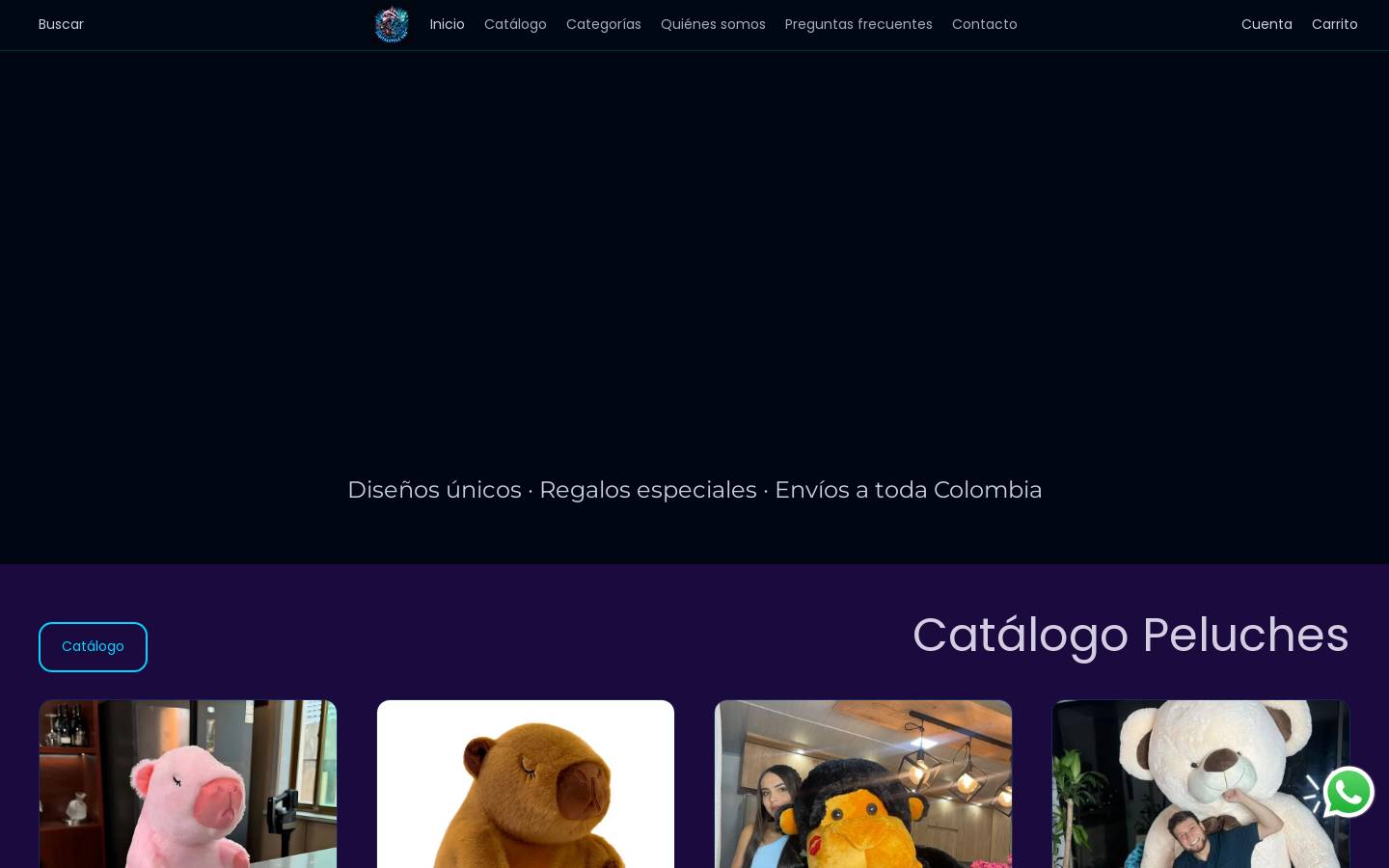Screen dimensions: 1389x868
Task: Click the store logo icon in the header
Action: click(x=392, y=24)
